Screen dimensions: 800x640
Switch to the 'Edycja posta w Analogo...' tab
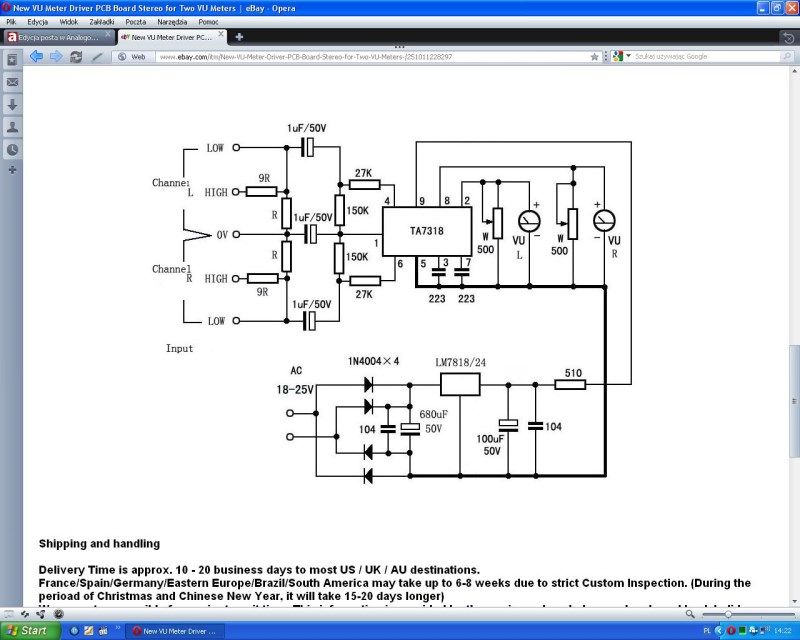click(x=58, y=37)
